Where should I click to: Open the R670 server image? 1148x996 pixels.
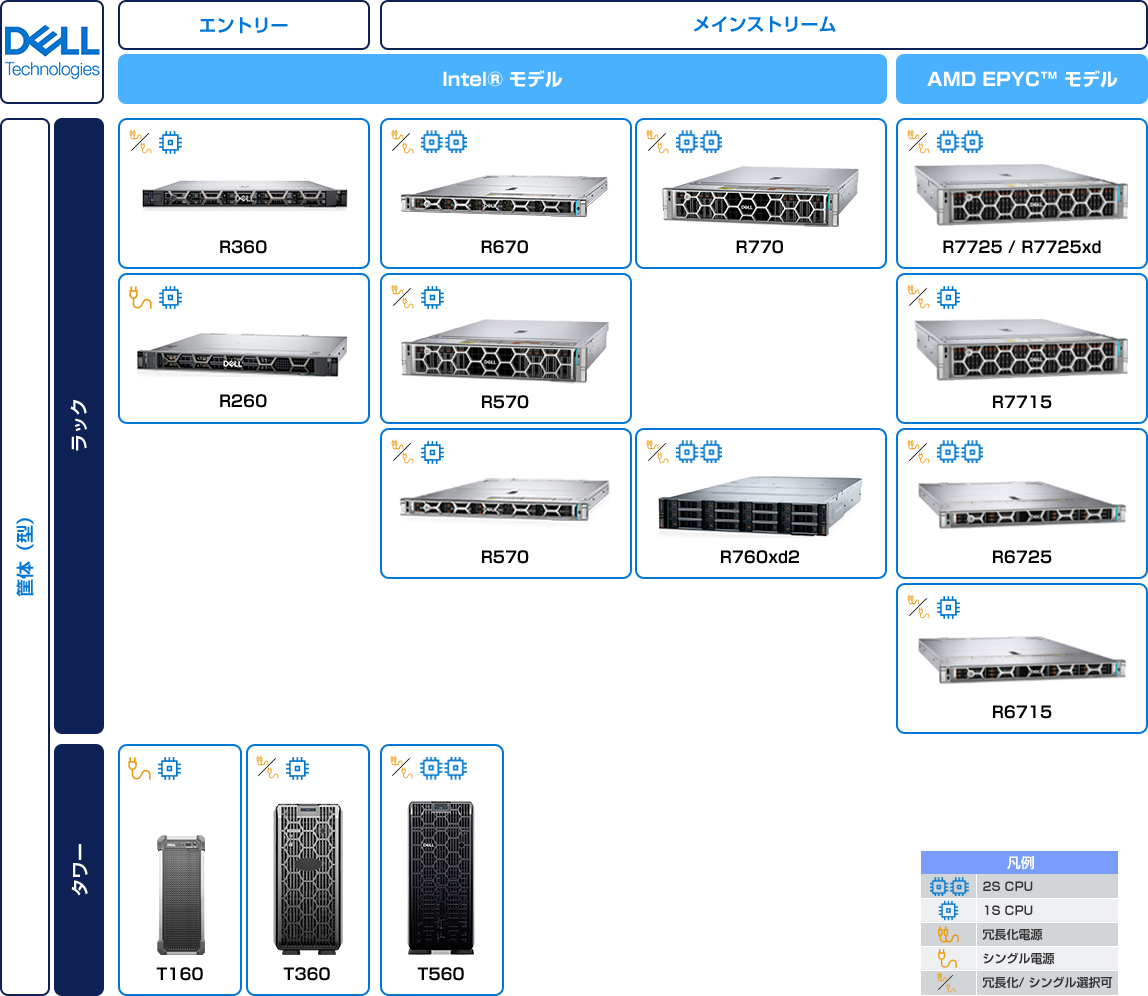pyautogui.click(x=505, y=196)
